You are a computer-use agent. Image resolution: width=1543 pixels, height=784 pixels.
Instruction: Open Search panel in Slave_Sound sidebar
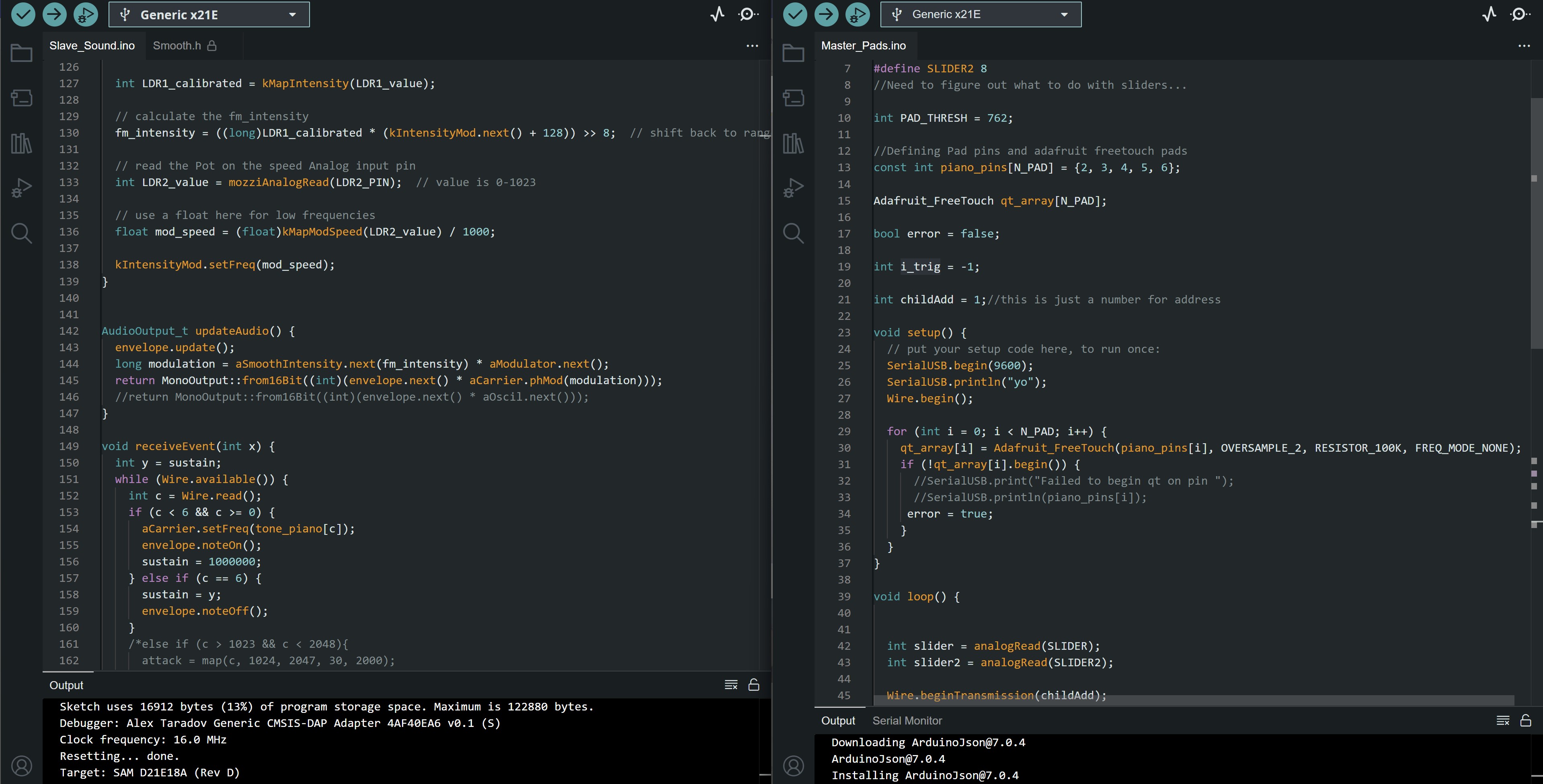22,233
